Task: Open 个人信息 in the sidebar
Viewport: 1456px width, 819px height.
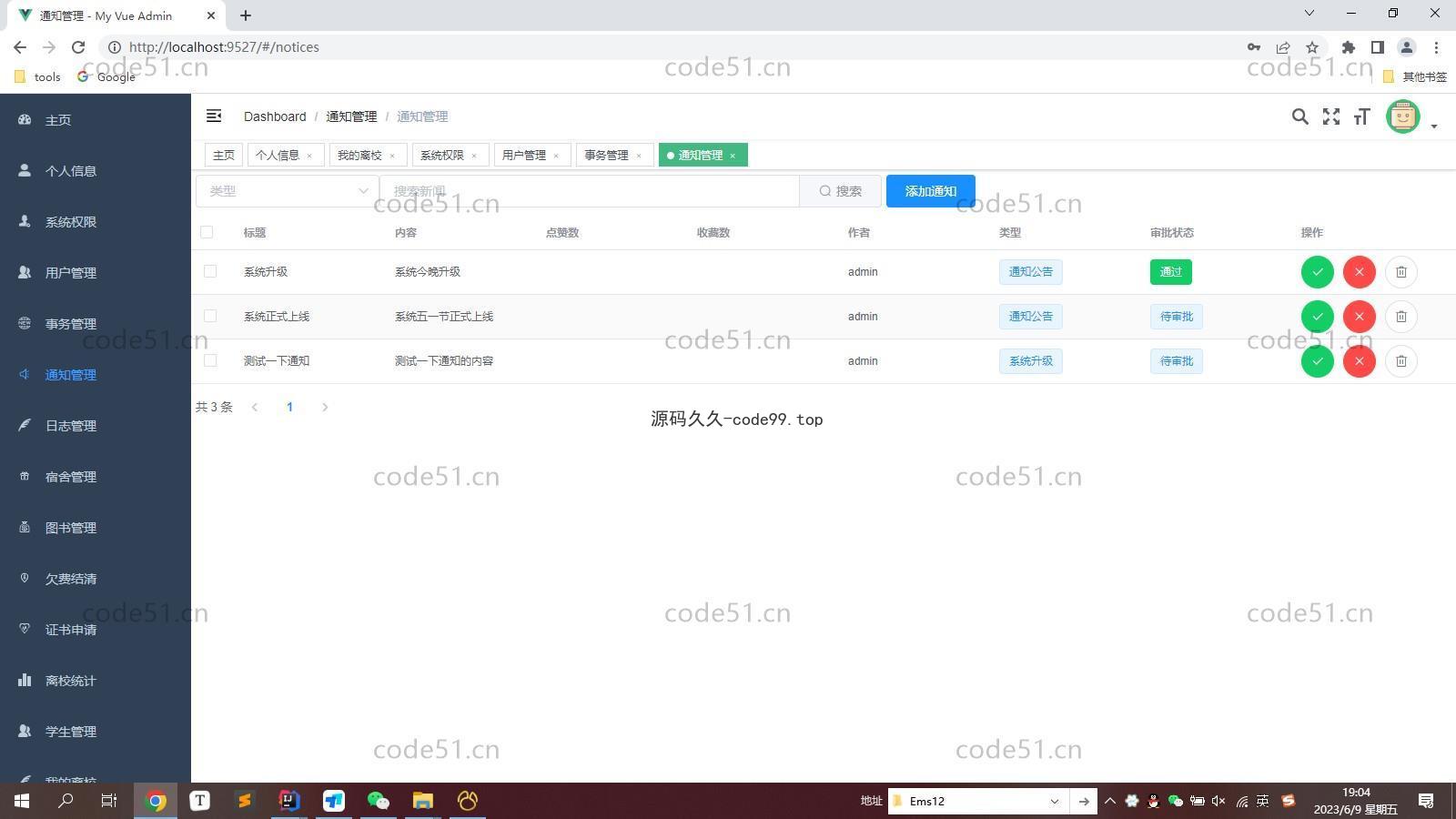Action: [96, 171]
